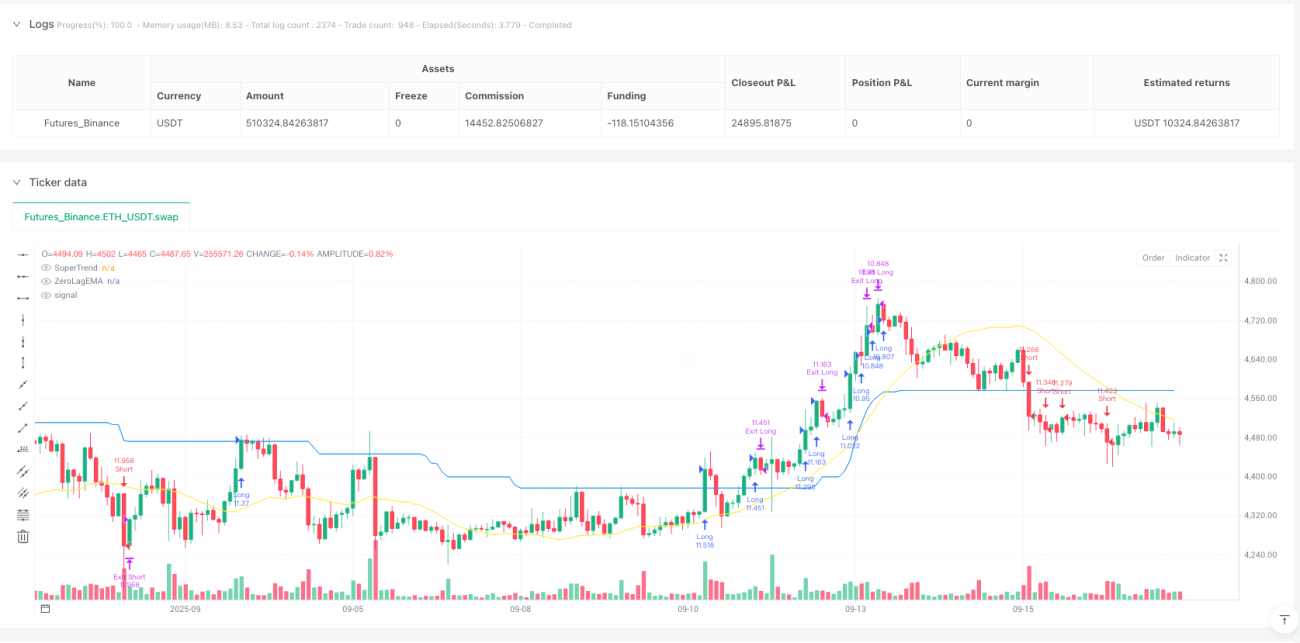Select the vertical segment line tool

(x=23, y=363)
